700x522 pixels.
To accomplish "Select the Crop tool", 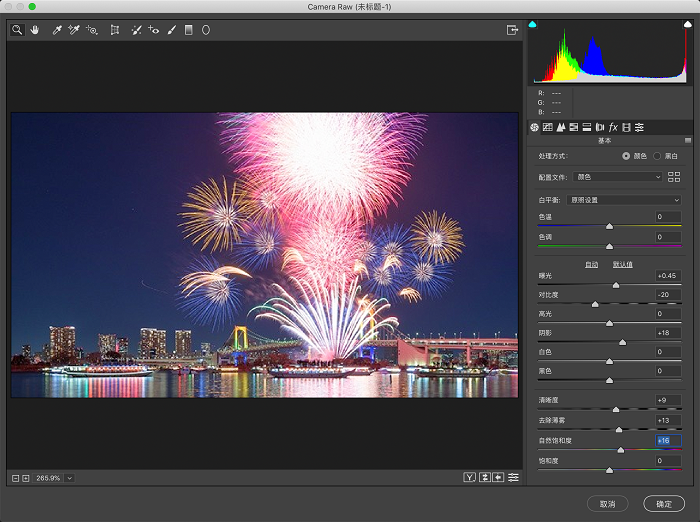I will (115, 30).
